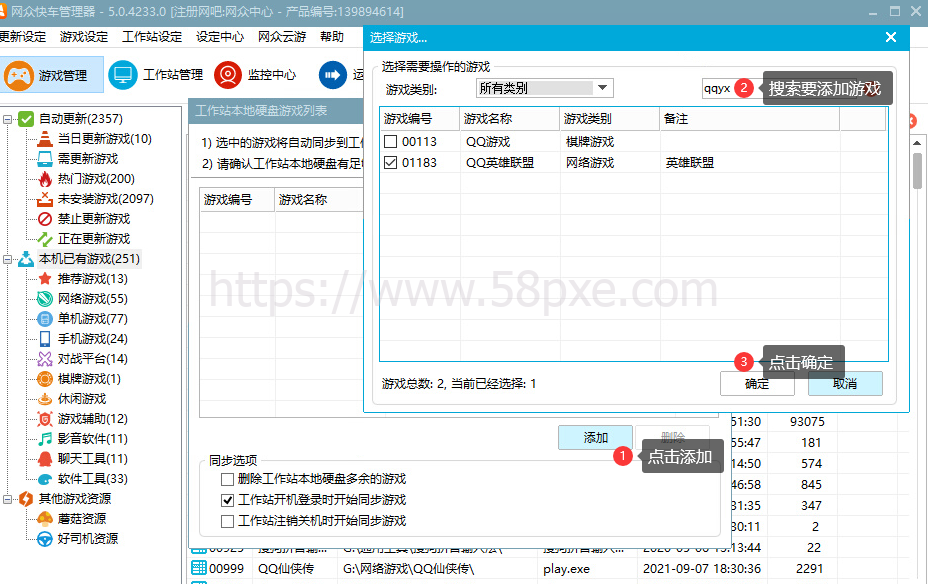Open the 游戏管理 toolbar icon
928x584 pixels.
(19, 76)
